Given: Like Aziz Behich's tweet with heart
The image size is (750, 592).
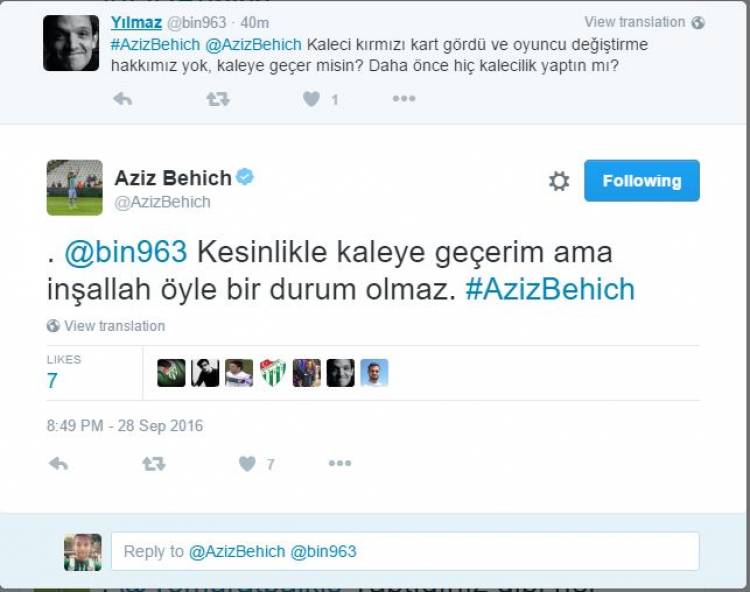Looking at the screenshot, I should point(247,463).
